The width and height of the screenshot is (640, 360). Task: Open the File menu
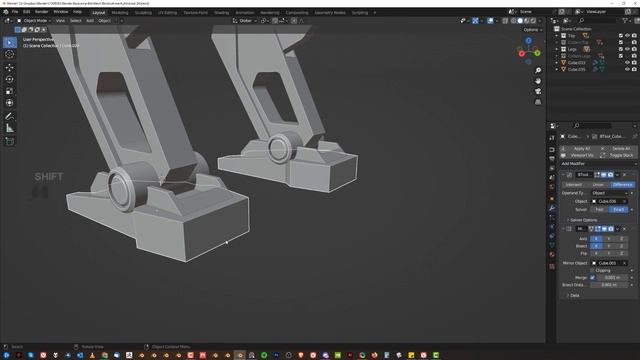[15, 12]
